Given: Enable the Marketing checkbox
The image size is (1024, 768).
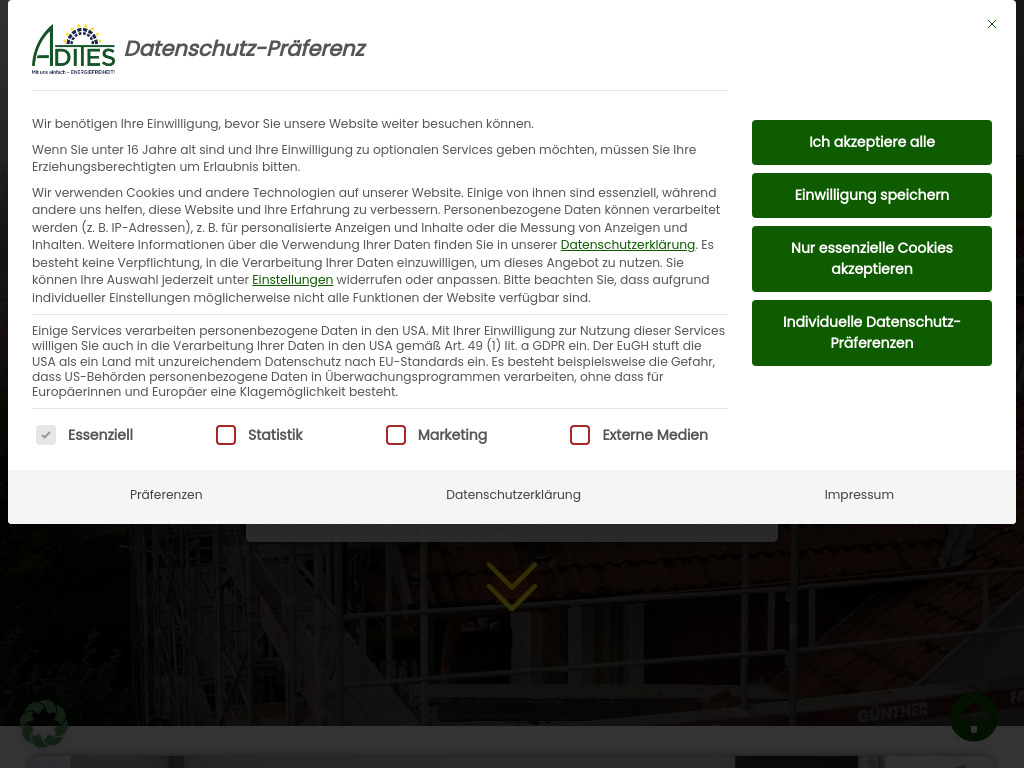Looking at the screenshot, I should [396, 435].
